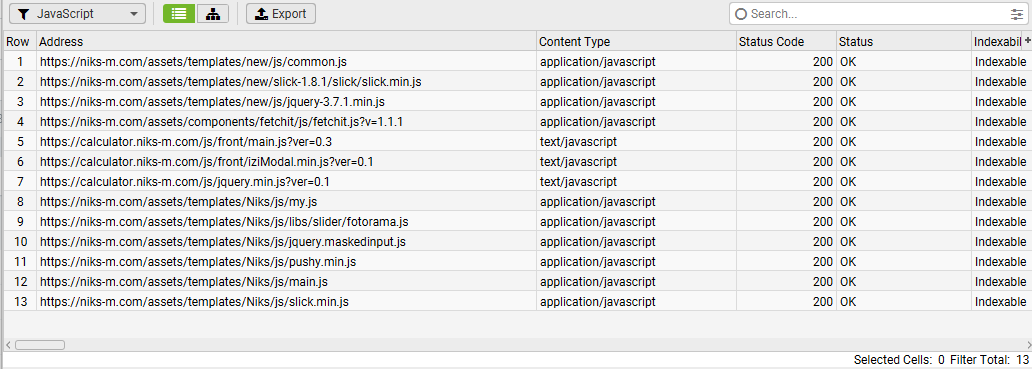Sort by Content Type column header

pyautogui.click(x=636, y=41)
